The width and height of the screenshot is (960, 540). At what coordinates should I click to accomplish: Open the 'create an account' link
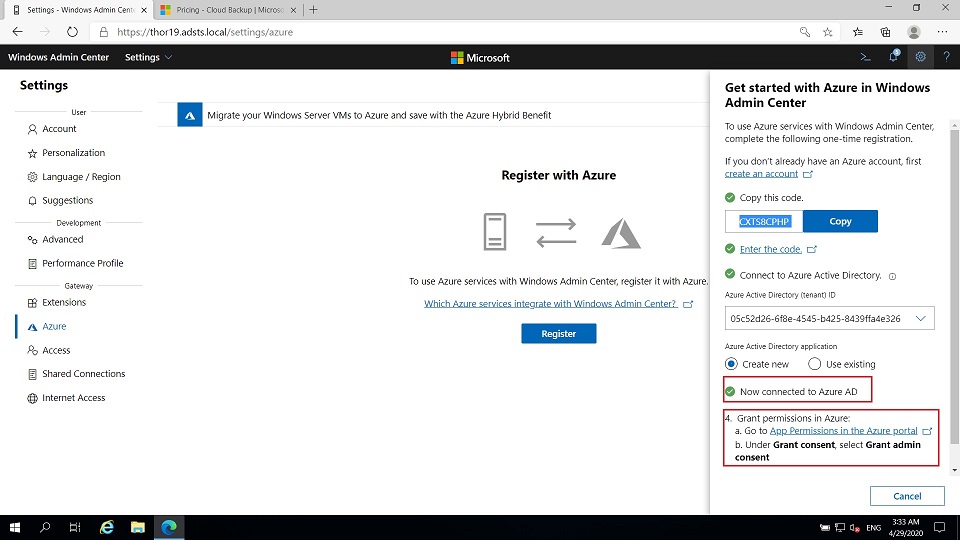coord(761,174)
